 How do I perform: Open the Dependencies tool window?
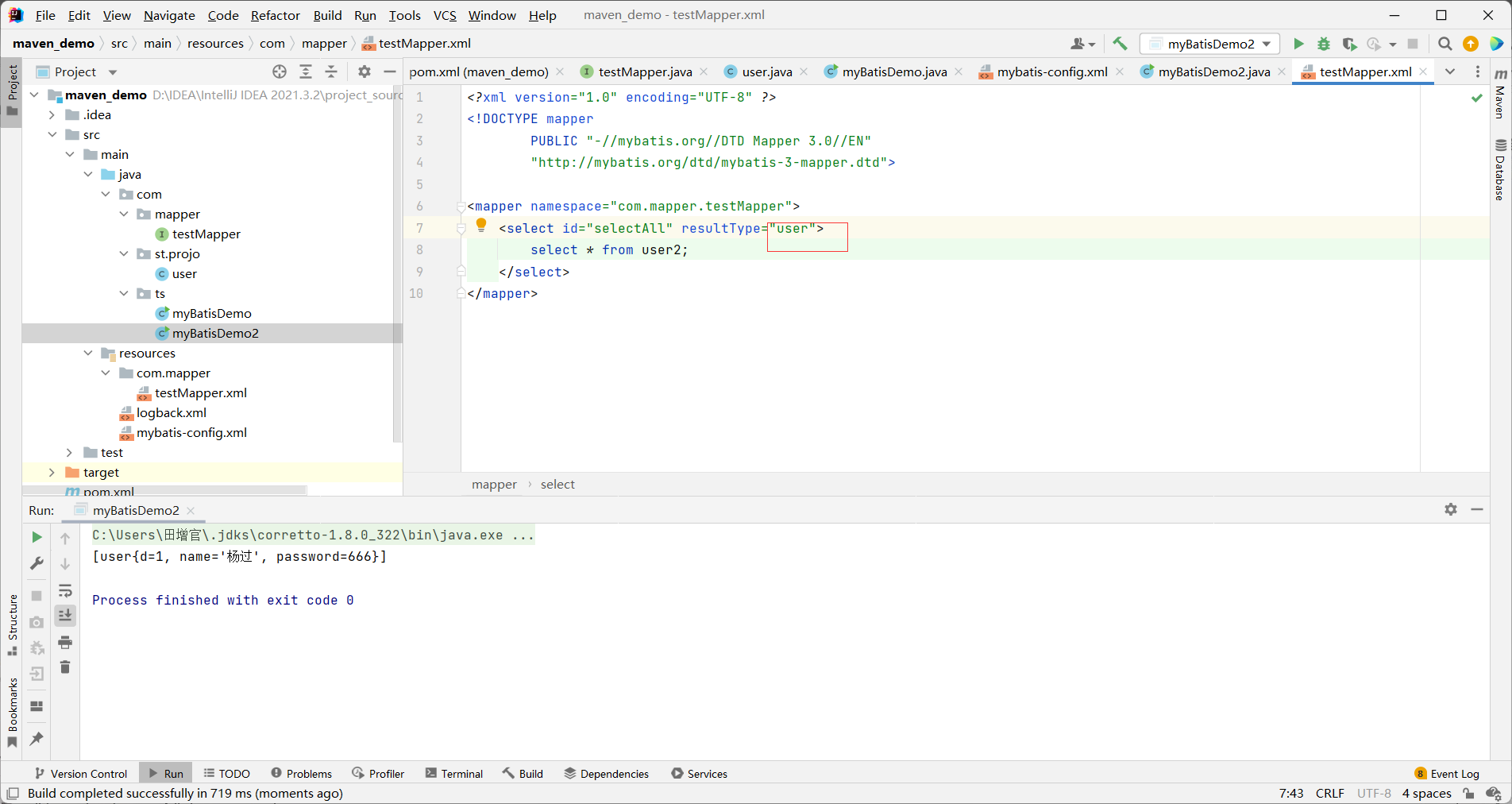click(x=607, y=773)
